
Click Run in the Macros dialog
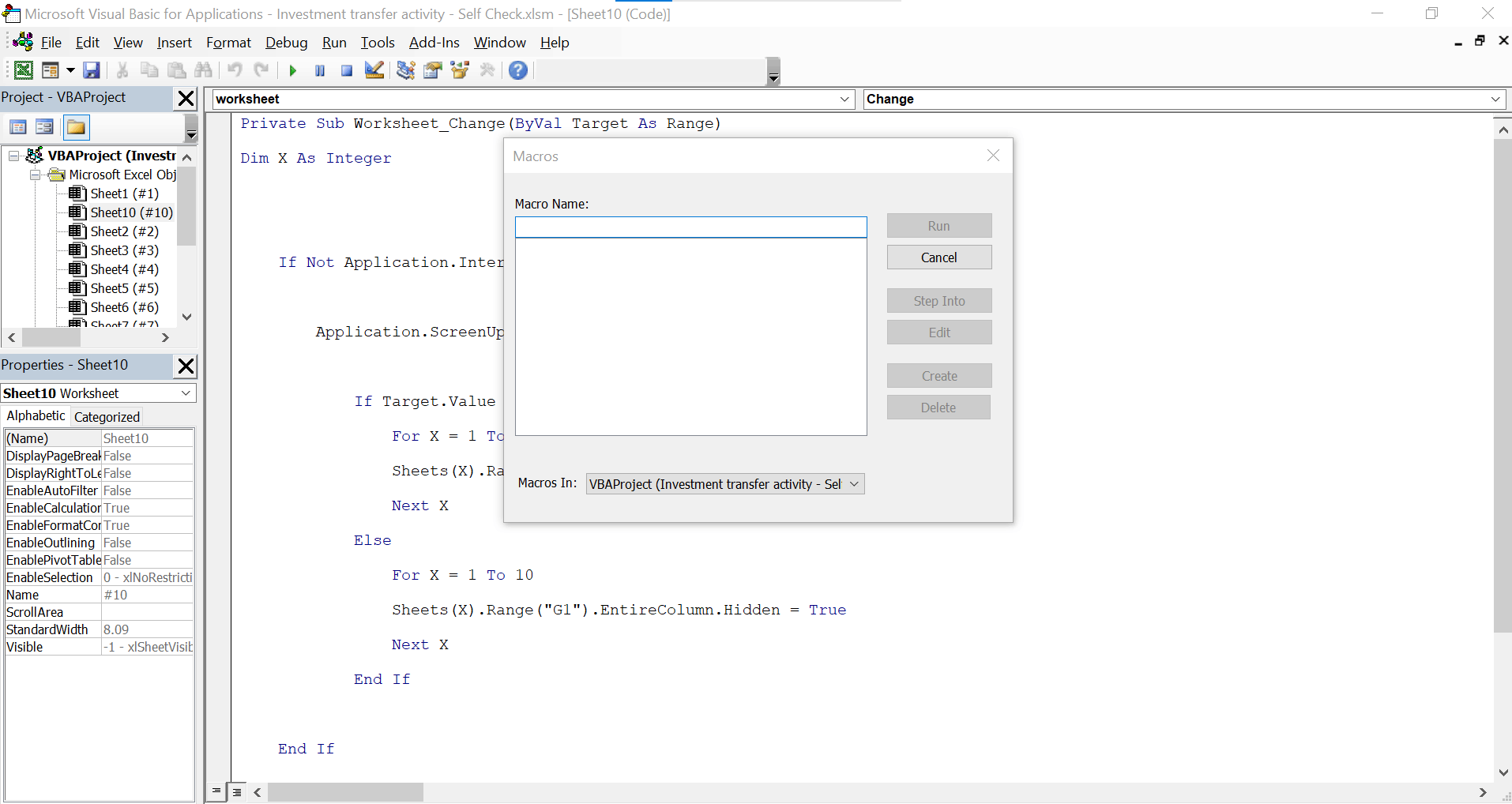[x=939, y=226]
